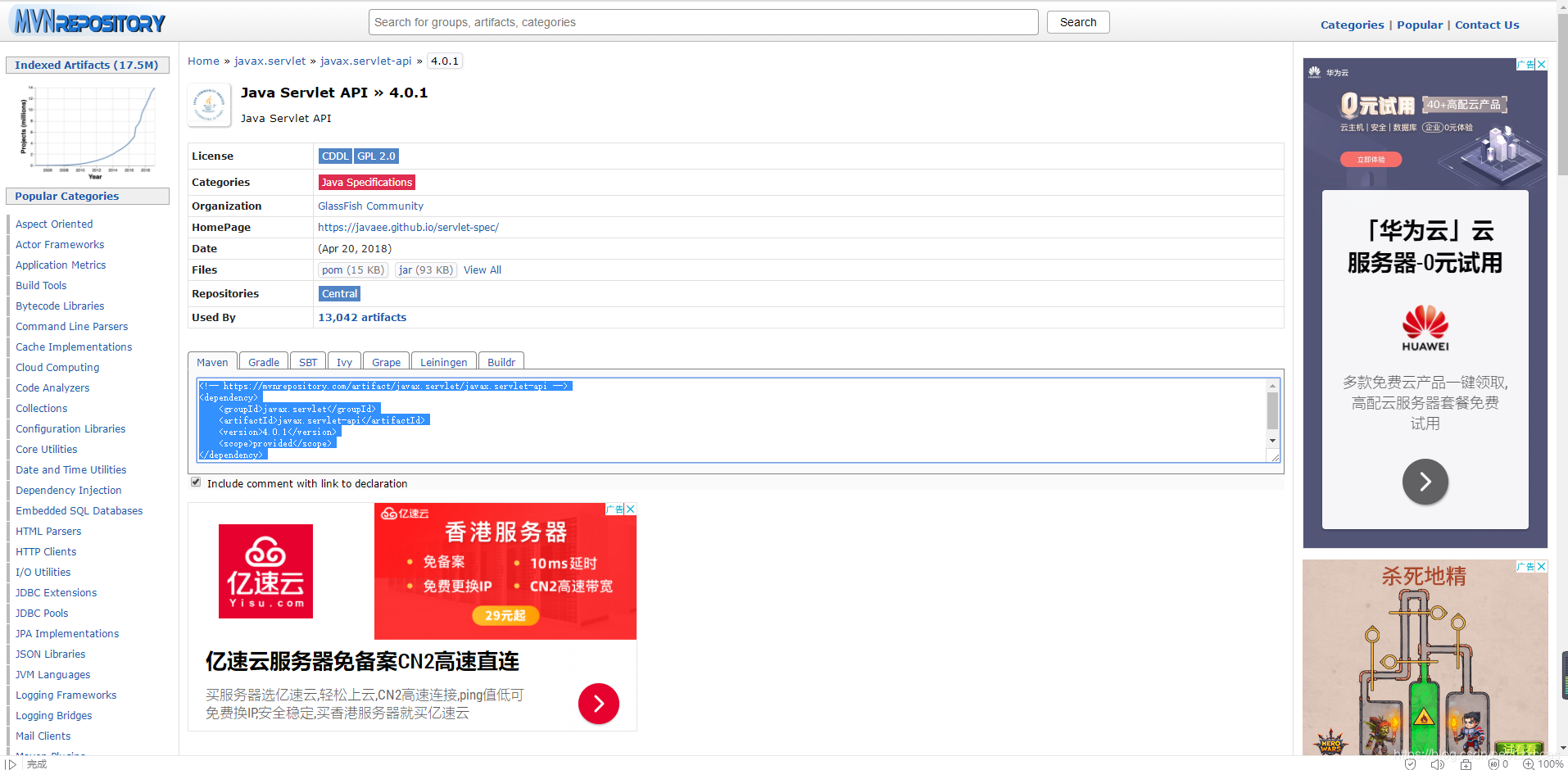The width and height of the screenshot is (1568, 770).
Task: Click the red arrow on Yisu ad
Action: pos(599,704)
